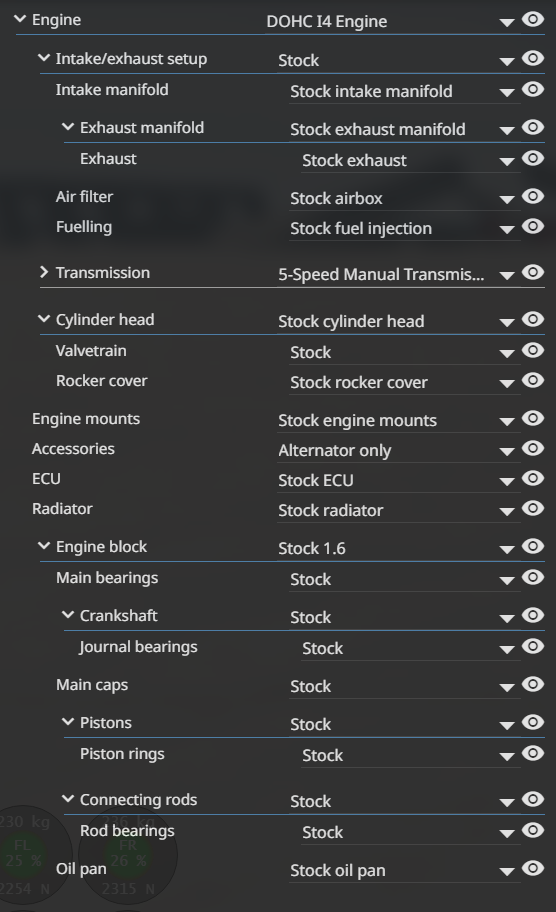556x912 pixels.
Task: Hide the Engine part with eye icon
Action: tap(533, 19)
